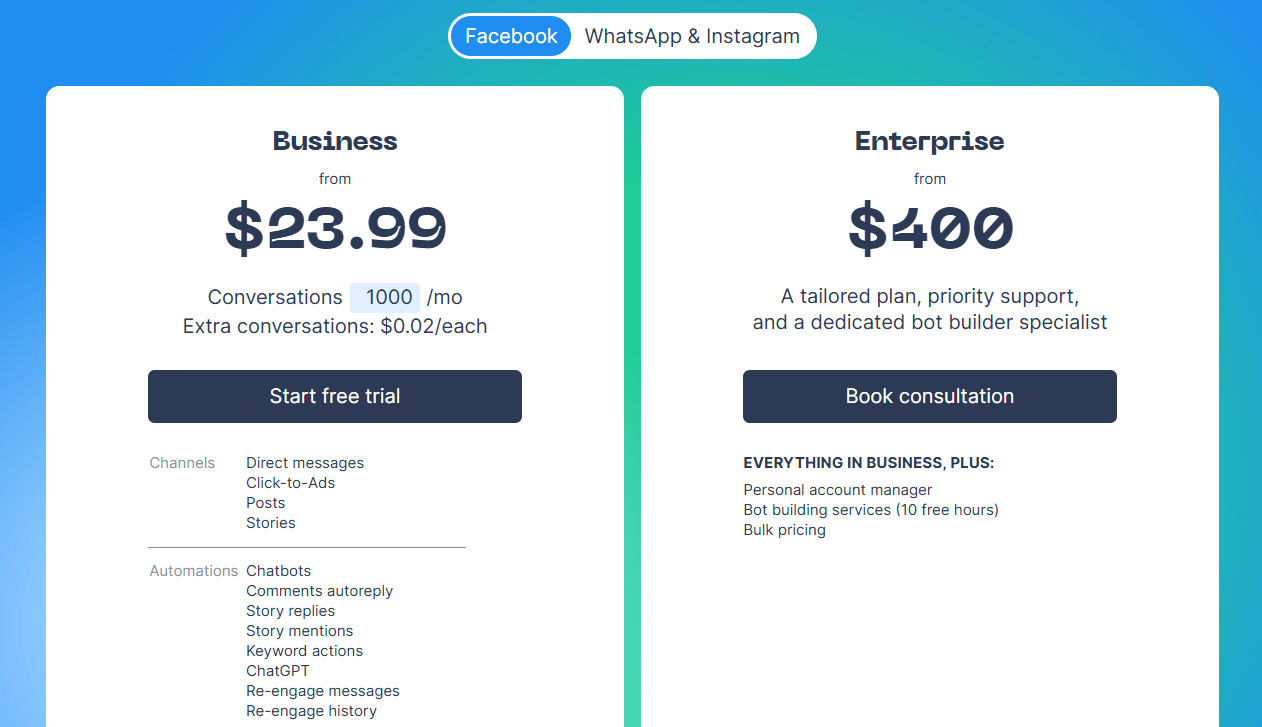Click the conversations amount field showing 1000

pyautogui.click(x=387, y=297)
